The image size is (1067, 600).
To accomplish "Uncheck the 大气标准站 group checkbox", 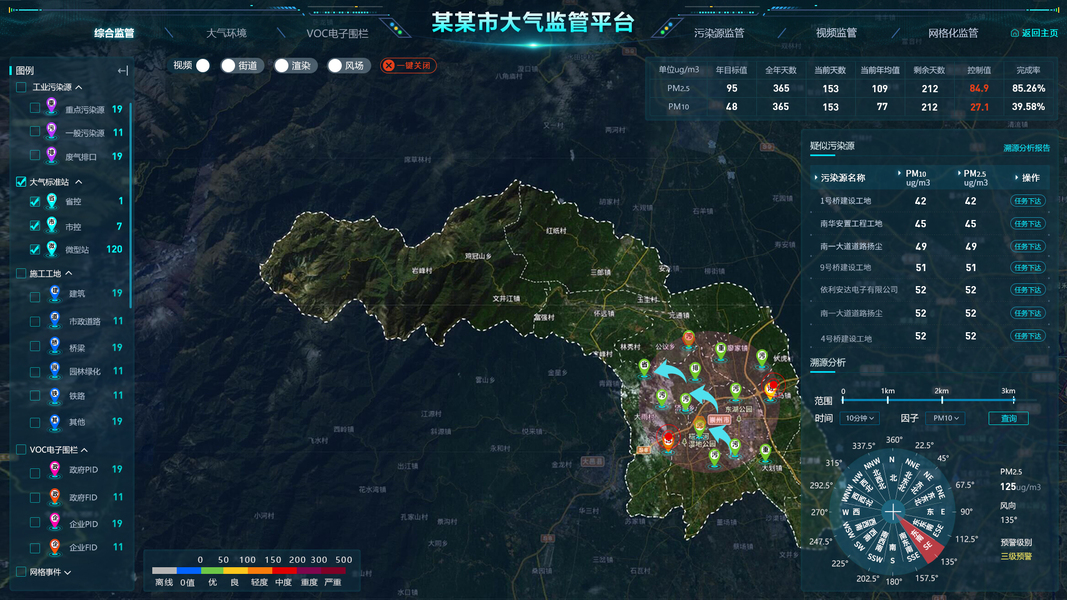I will tap(21, 182).
